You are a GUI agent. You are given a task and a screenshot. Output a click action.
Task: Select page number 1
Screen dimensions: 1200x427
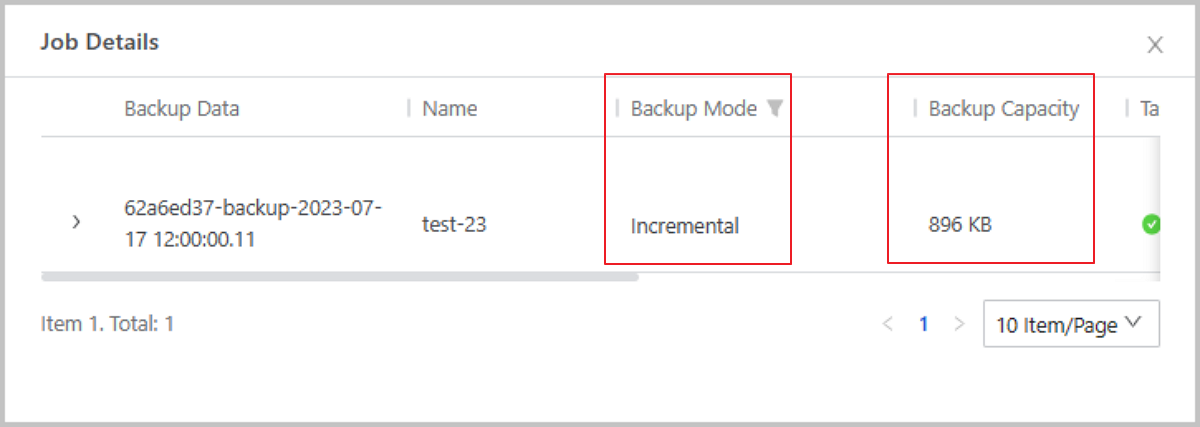[x=924, y=324]
